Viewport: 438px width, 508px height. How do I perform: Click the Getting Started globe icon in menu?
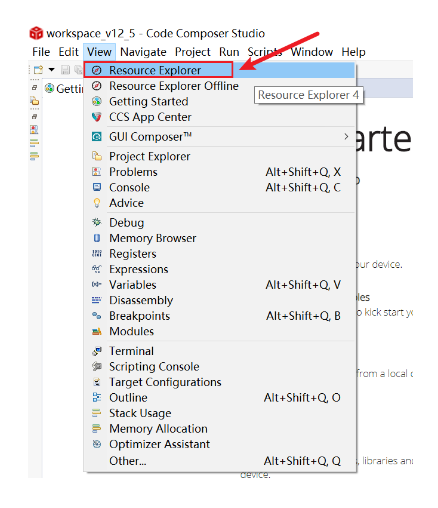[x=97, y=101]
